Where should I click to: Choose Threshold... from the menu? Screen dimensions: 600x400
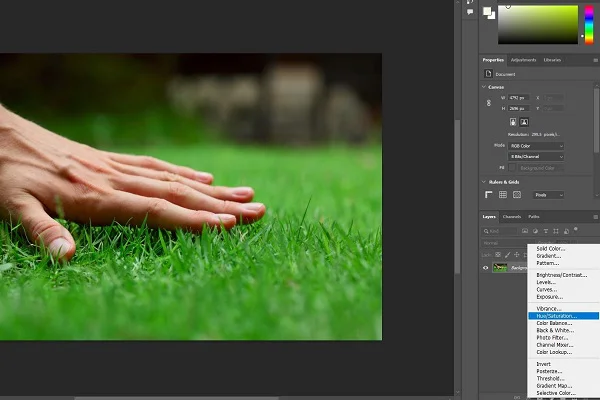563,379
